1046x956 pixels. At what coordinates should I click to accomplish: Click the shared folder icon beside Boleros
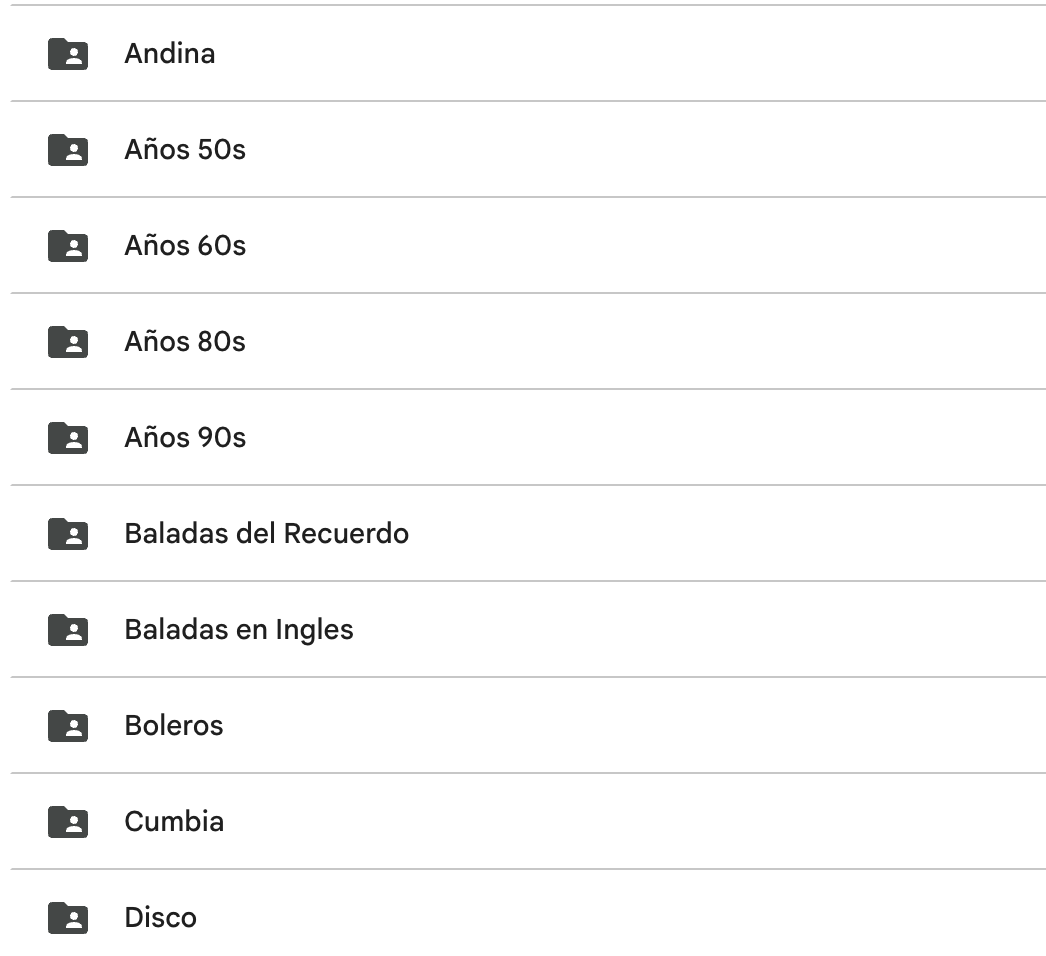(67, 725)
